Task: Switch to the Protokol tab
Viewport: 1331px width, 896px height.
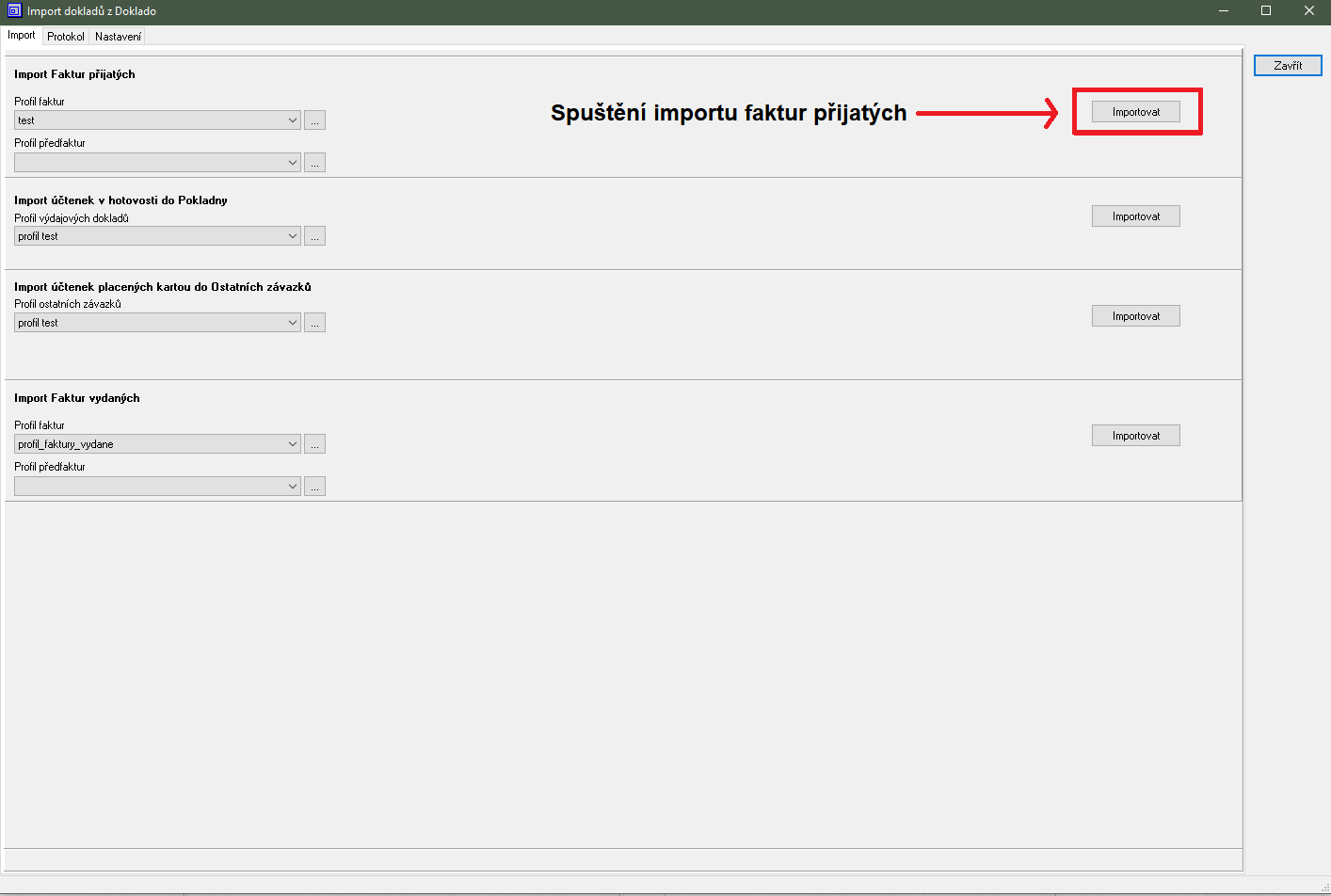Action: 66,37
